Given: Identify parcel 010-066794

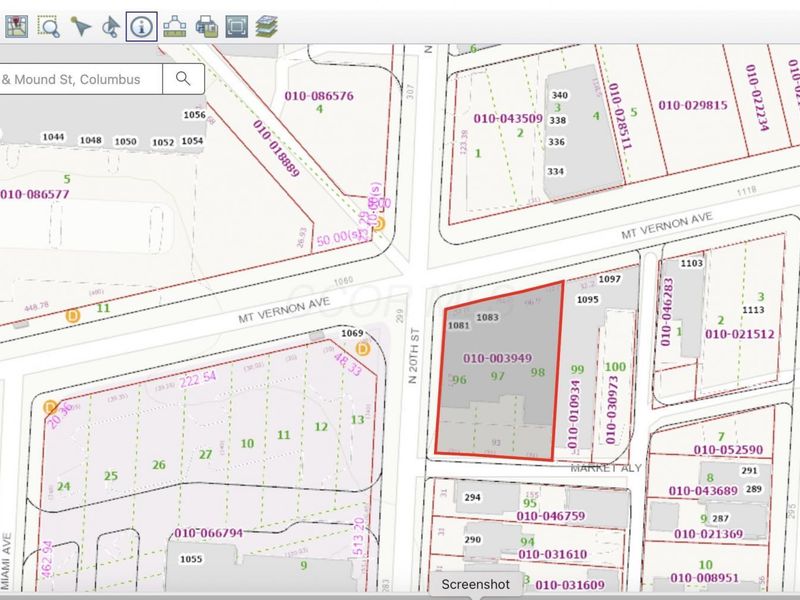Looking at the screenshot, I should point(209,533).
